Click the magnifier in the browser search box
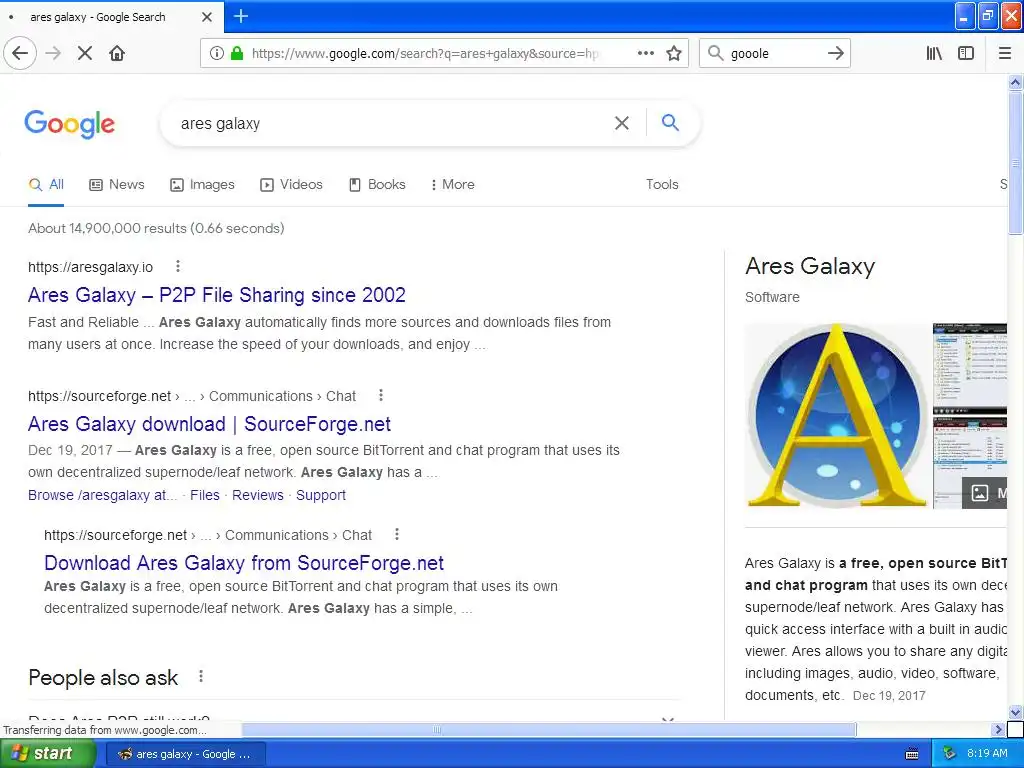Screen dimensions: 1024x768 (x=715, y=53)
